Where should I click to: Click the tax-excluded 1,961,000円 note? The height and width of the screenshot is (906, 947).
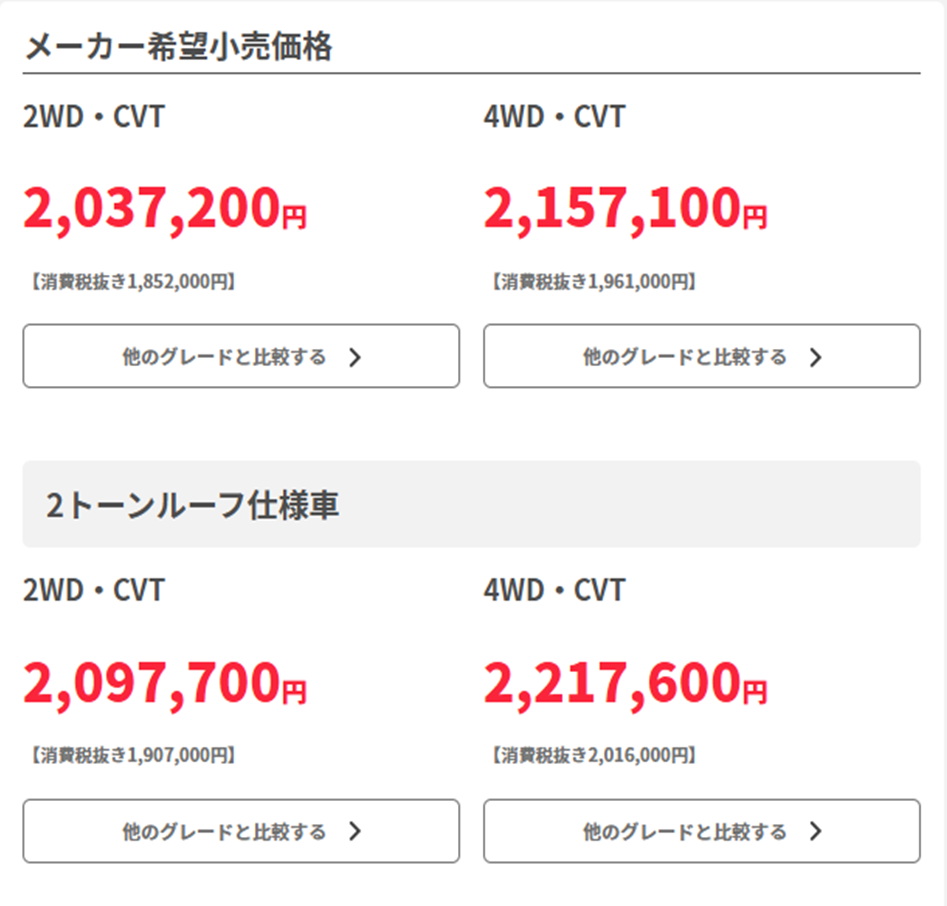pos(594,282)
